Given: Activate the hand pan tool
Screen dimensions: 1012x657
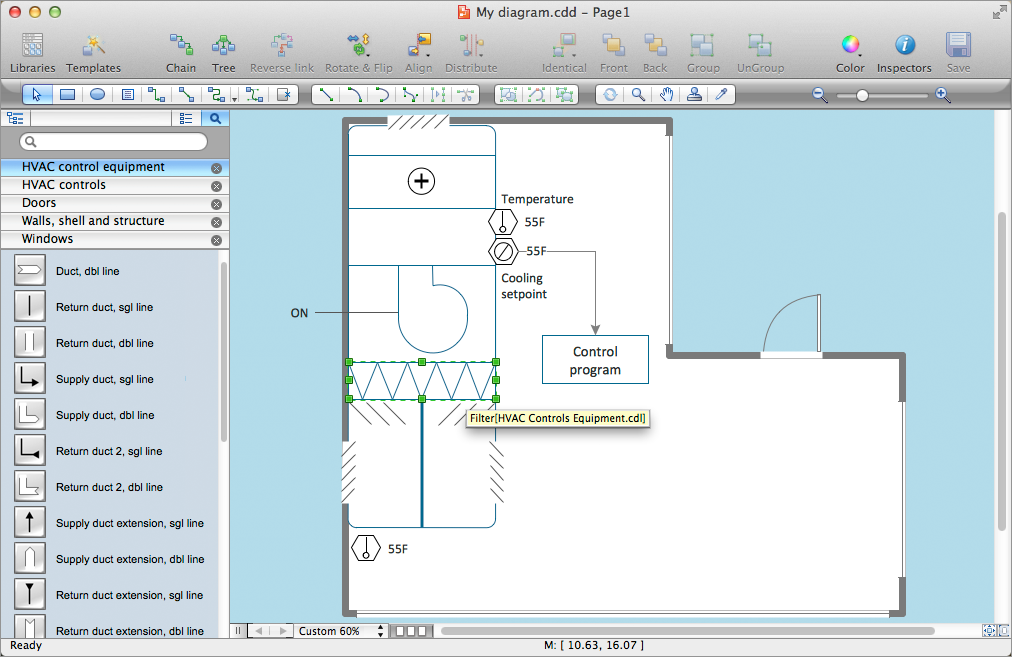Looking at the screenshot, I should [x=667, y=95].
